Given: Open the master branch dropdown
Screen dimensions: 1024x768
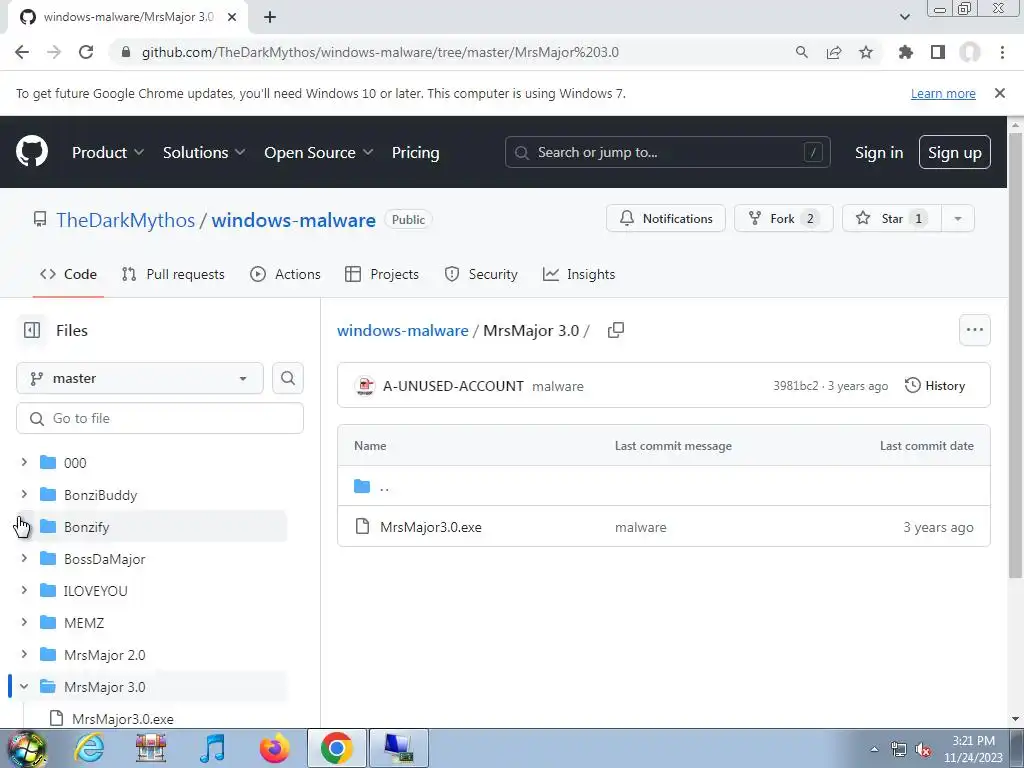Looking at the screenshot, I should [140, 378].
